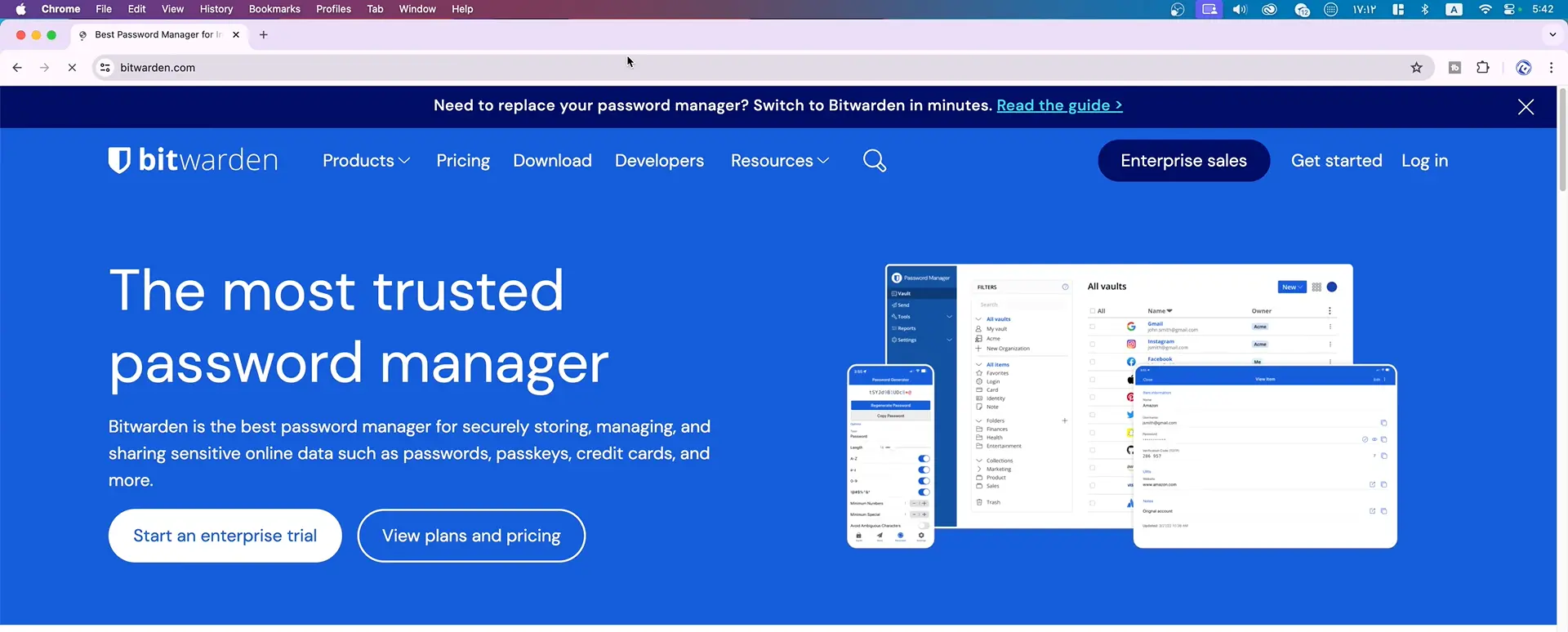Open the Developers link
This screenshot has width=1568, height=632.
pyautogui.click(x=659, y=161)
